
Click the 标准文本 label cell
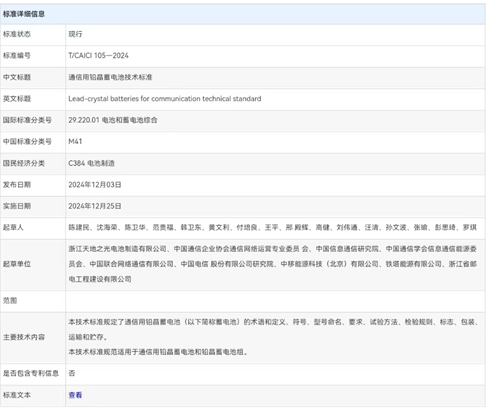pos(33,395)
